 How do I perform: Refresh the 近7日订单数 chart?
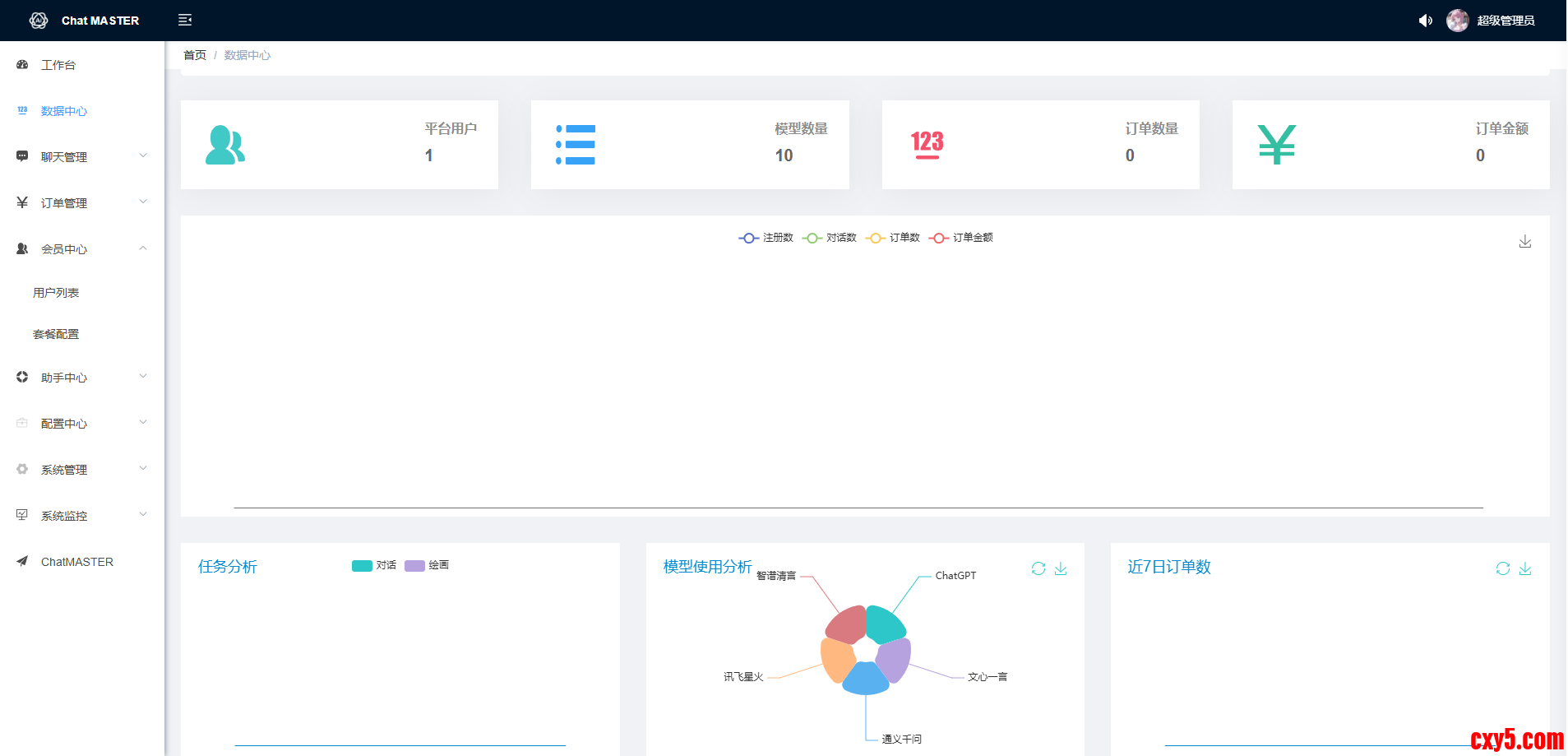[x=1502, y=568]
